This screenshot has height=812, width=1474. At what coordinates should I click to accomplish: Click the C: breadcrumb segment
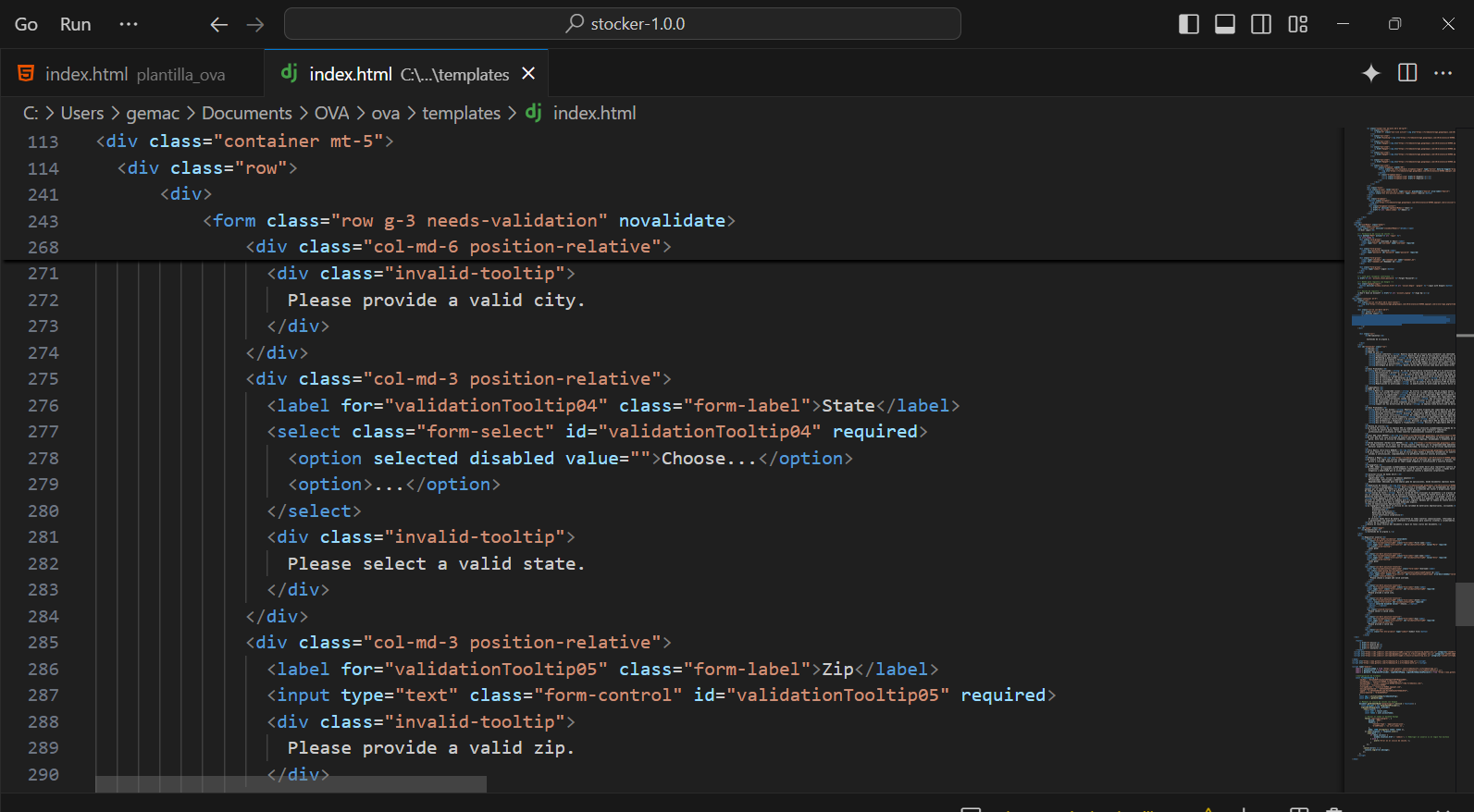click(31, 113)
